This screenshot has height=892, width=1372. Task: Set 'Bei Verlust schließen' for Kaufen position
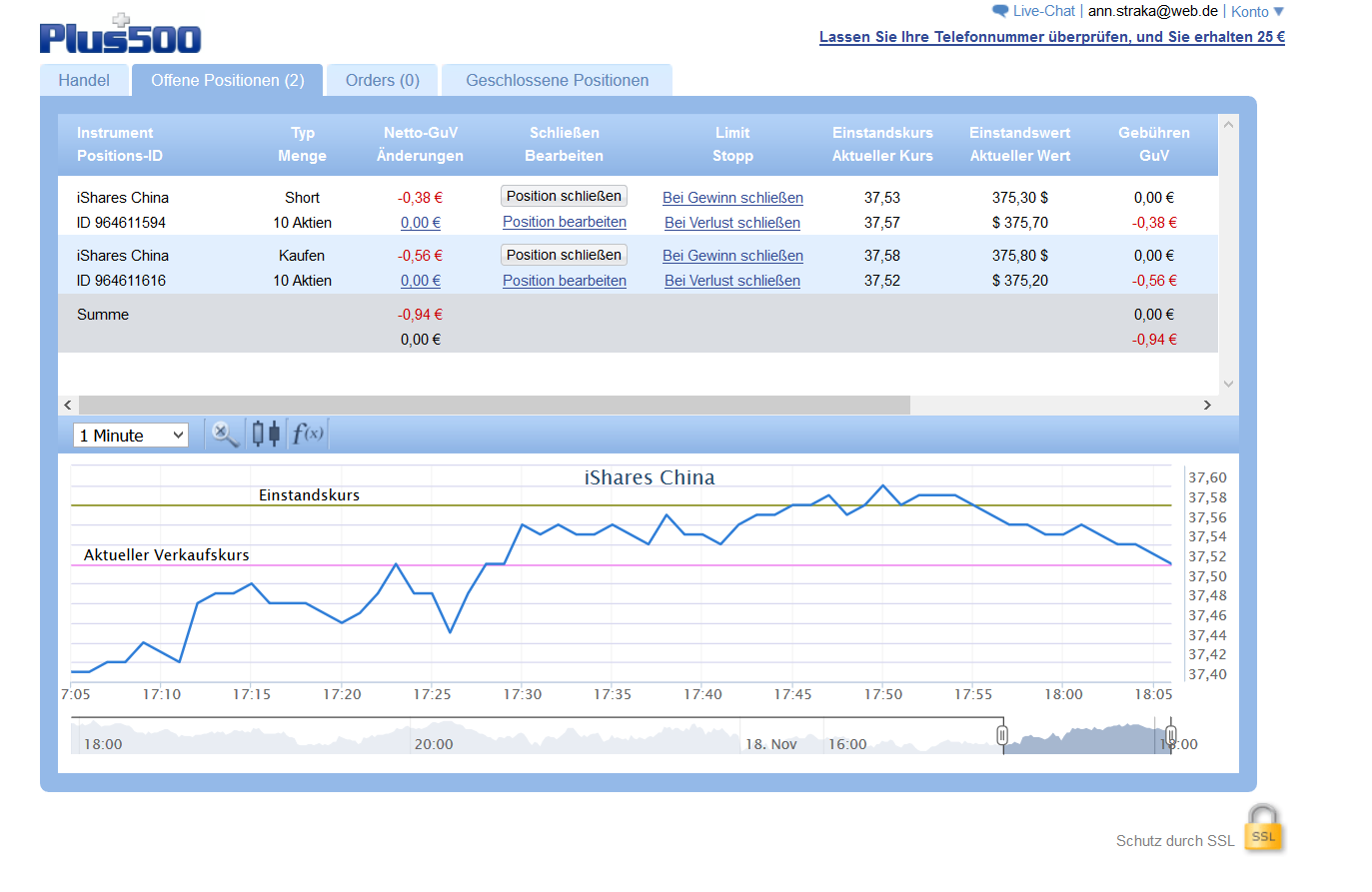coord(732,281)
